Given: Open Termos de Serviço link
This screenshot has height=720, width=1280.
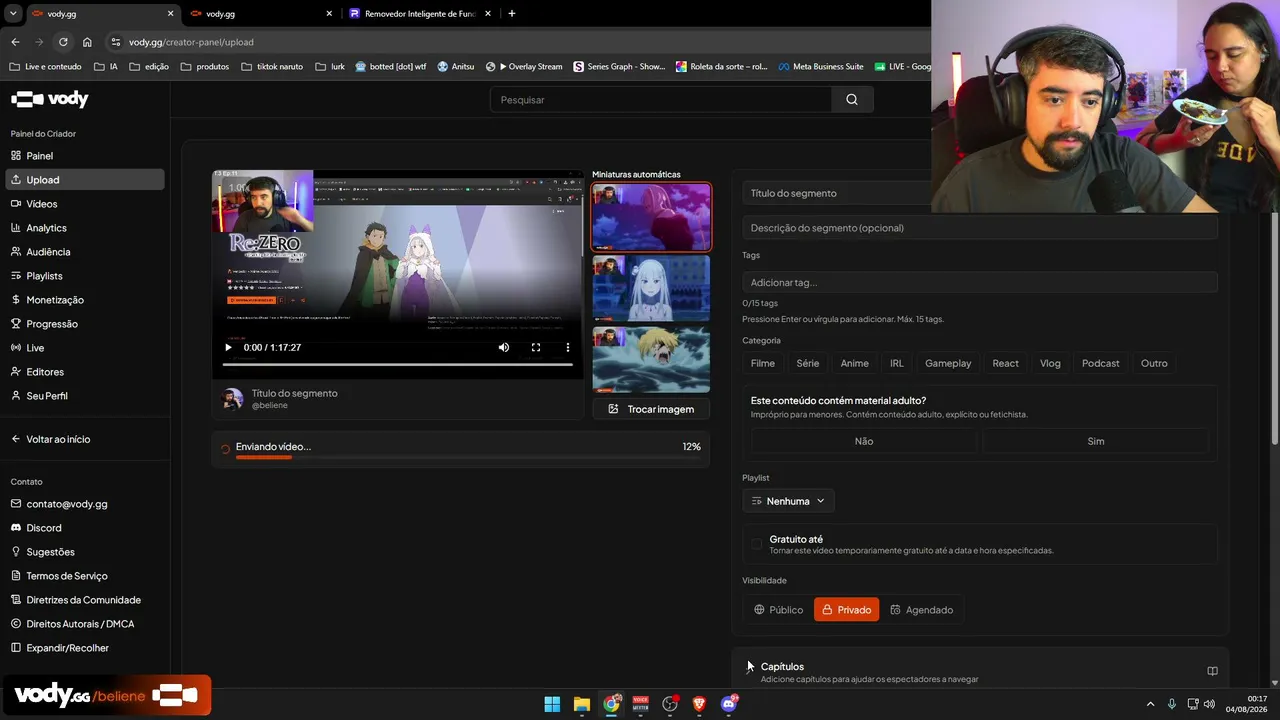Looking at the screenshot, I should (59, 576).
